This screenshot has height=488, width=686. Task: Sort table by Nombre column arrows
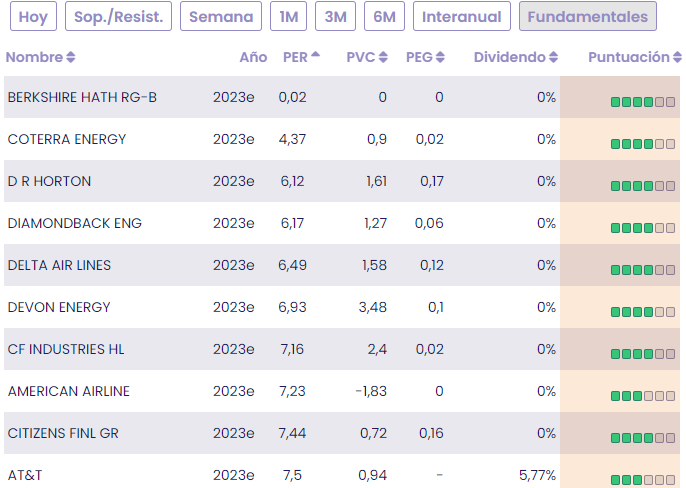71,58
